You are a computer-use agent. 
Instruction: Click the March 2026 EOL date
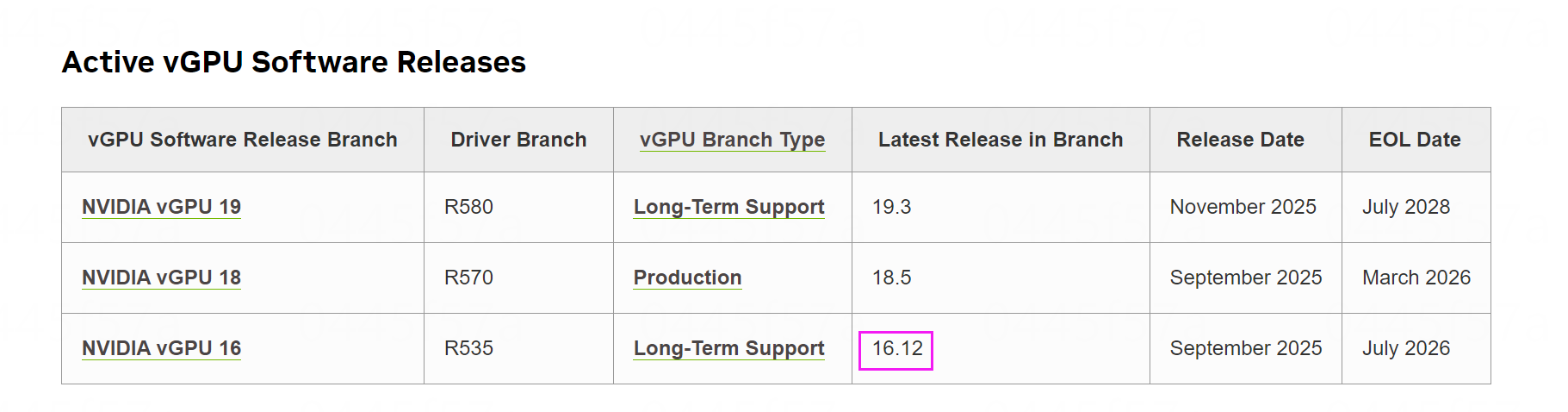click(x=1416, y=278)
